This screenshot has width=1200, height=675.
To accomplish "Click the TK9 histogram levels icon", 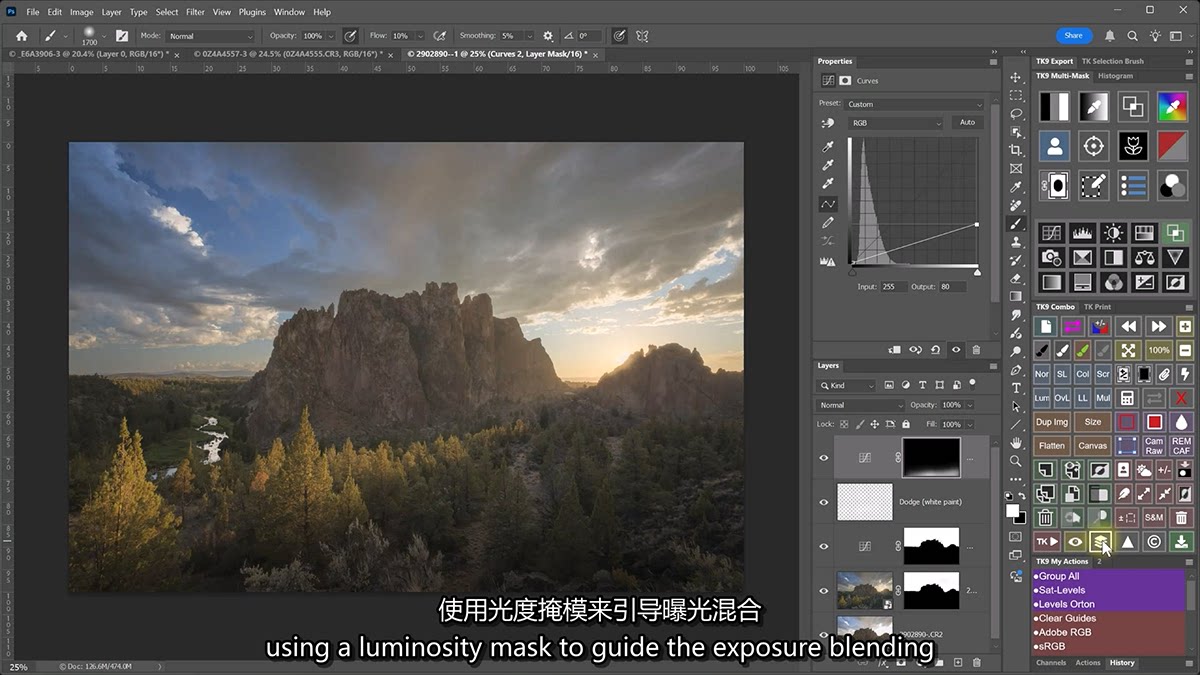I will point(1081,233).
